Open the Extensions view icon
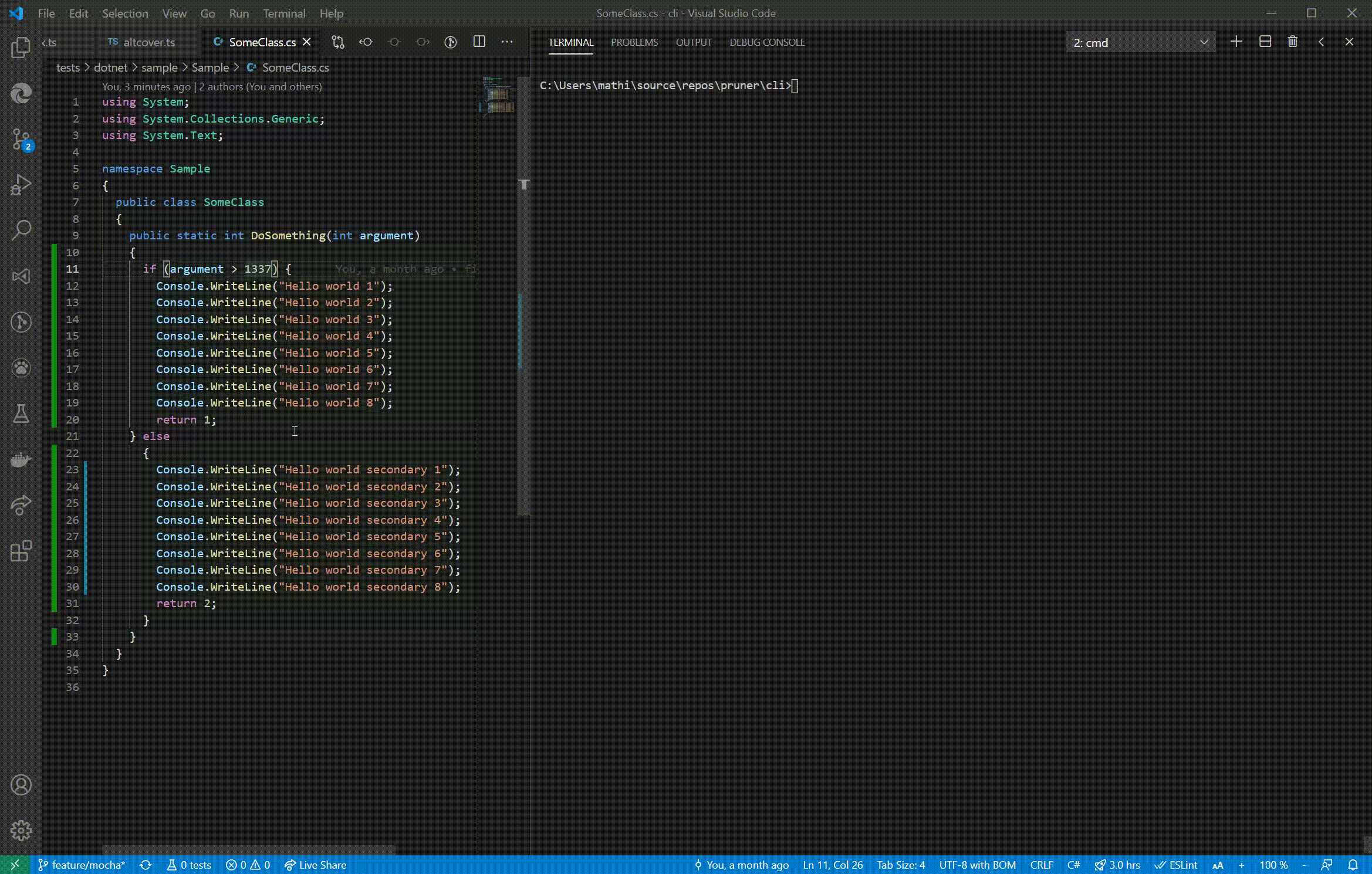This screenshot has height=874, width=1372. [21, 551]
